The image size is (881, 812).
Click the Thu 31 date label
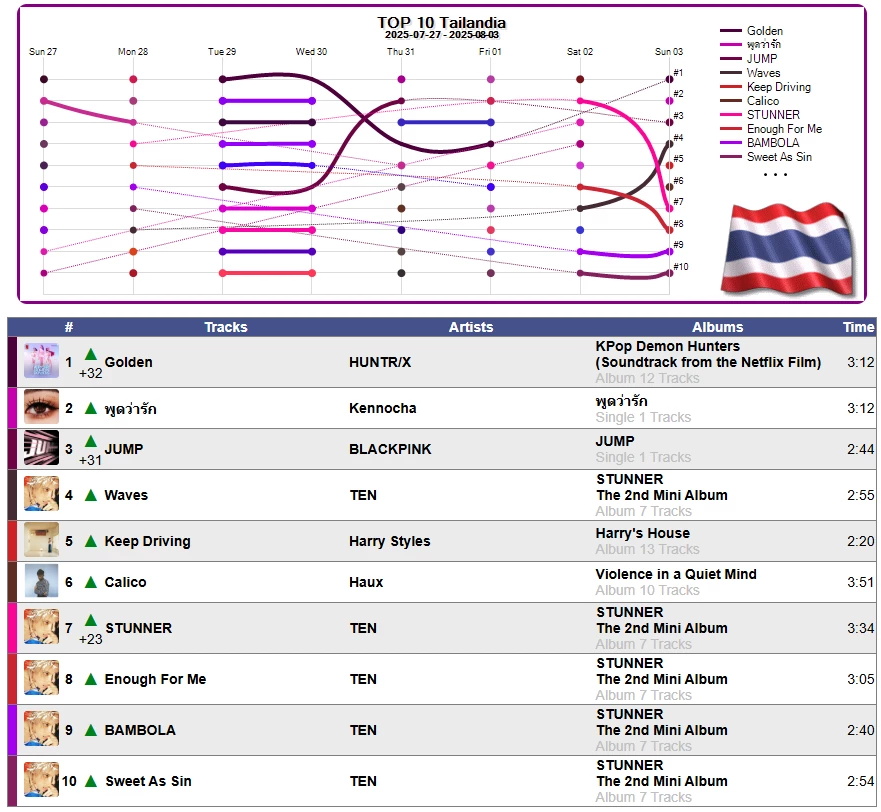[401, 52]
